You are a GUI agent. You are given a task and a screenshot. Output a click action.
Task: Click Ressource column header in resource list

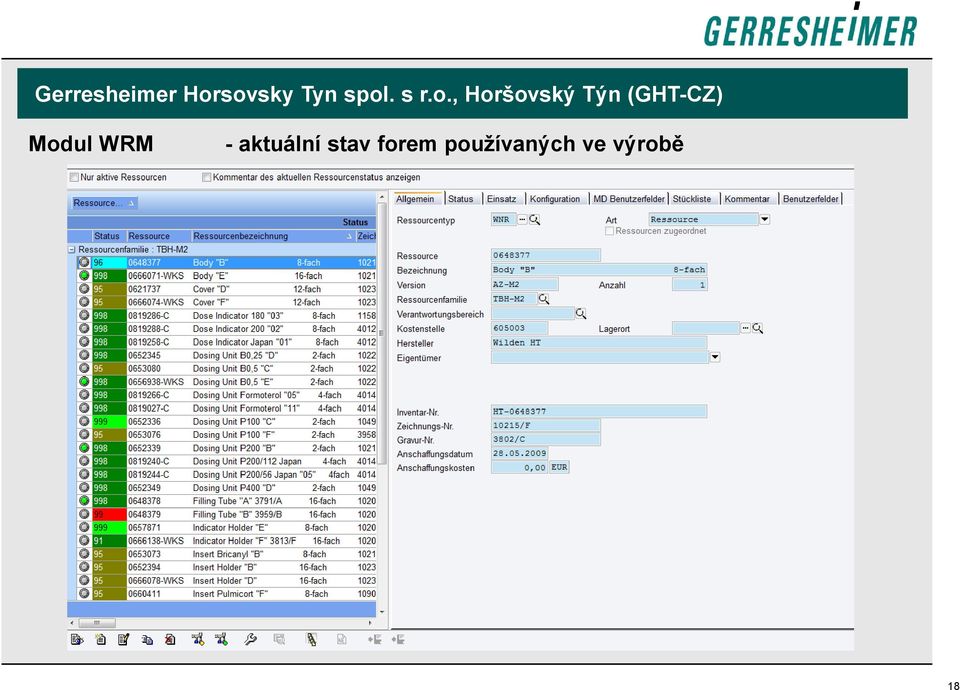[158, 236]
